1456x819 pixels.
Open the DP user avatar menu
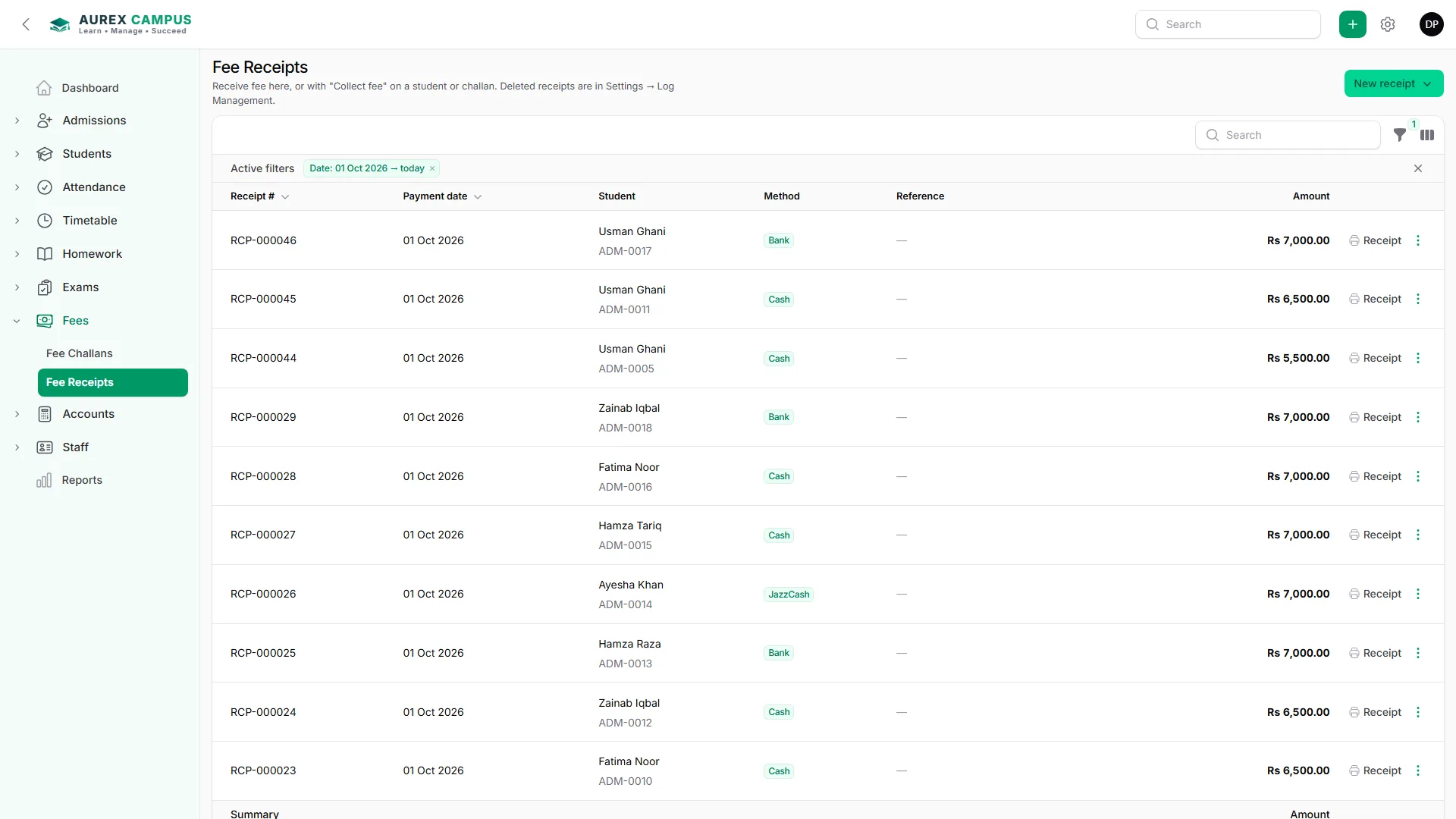[x=1431, y=24]
